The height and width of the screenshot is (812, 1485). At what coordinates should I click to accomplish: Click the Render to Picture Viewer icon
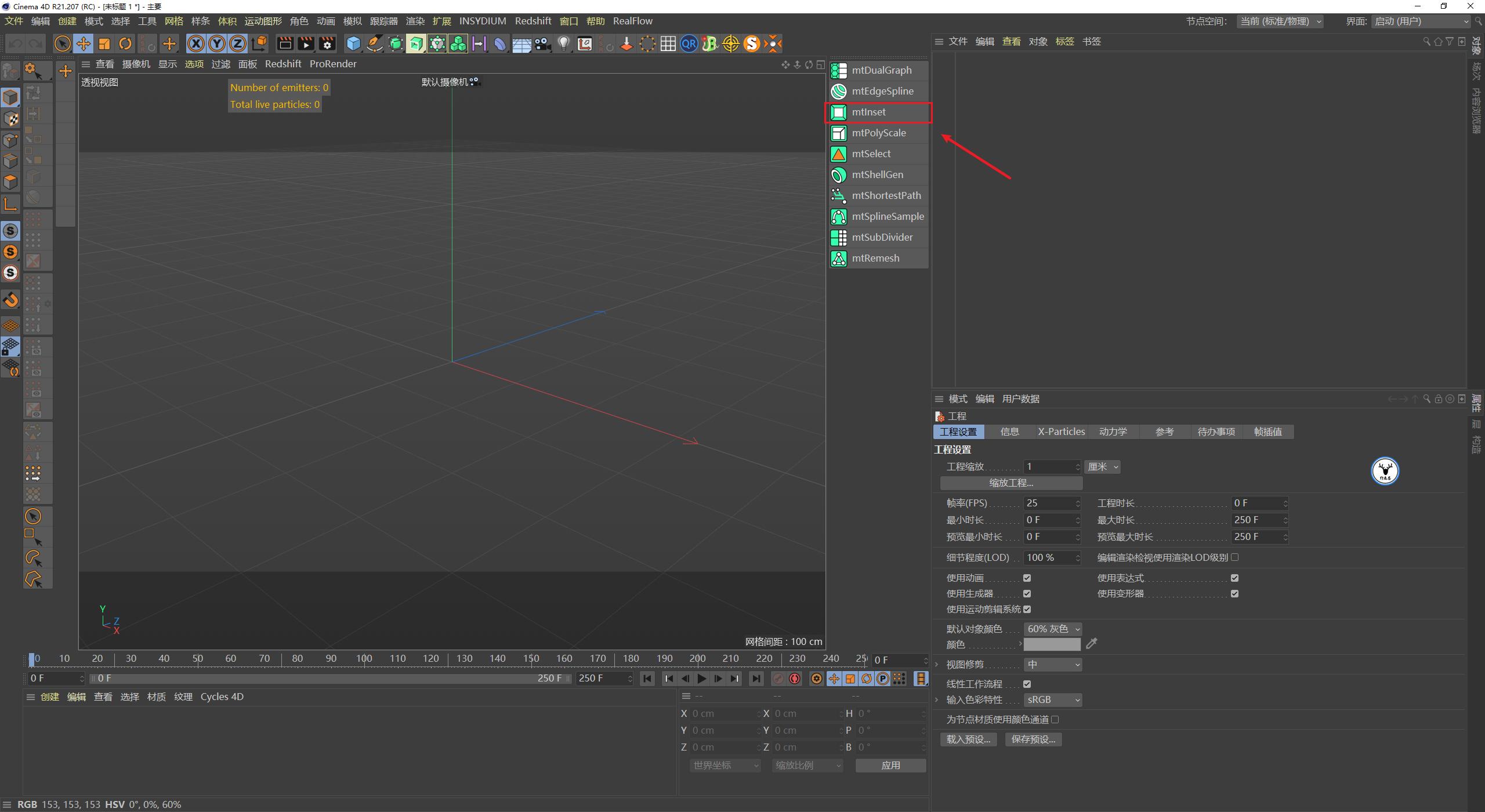pyautogui.click(x=306, y=43)
